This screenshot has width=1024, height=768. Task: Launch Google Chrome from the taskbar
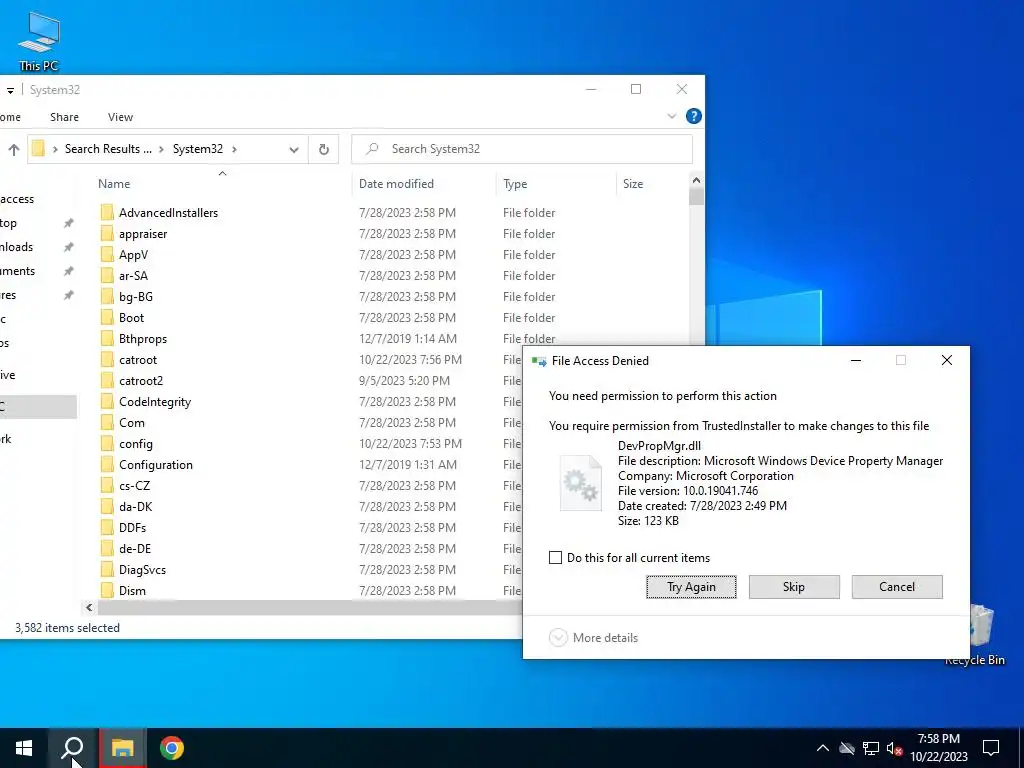point(172,748)
